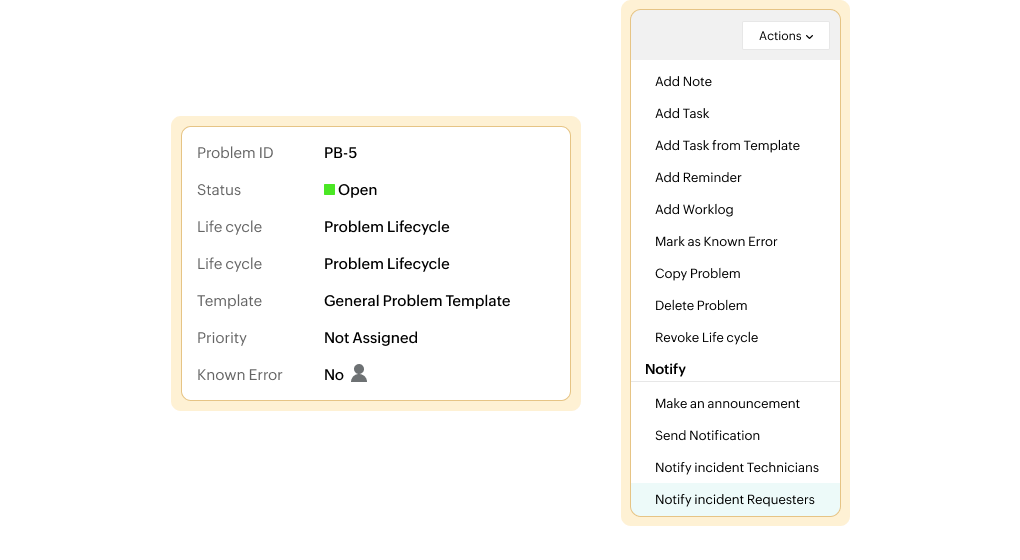Select Add Task from Template
The width and height of the screenshot is (1020, 560).
coord(727,146)
